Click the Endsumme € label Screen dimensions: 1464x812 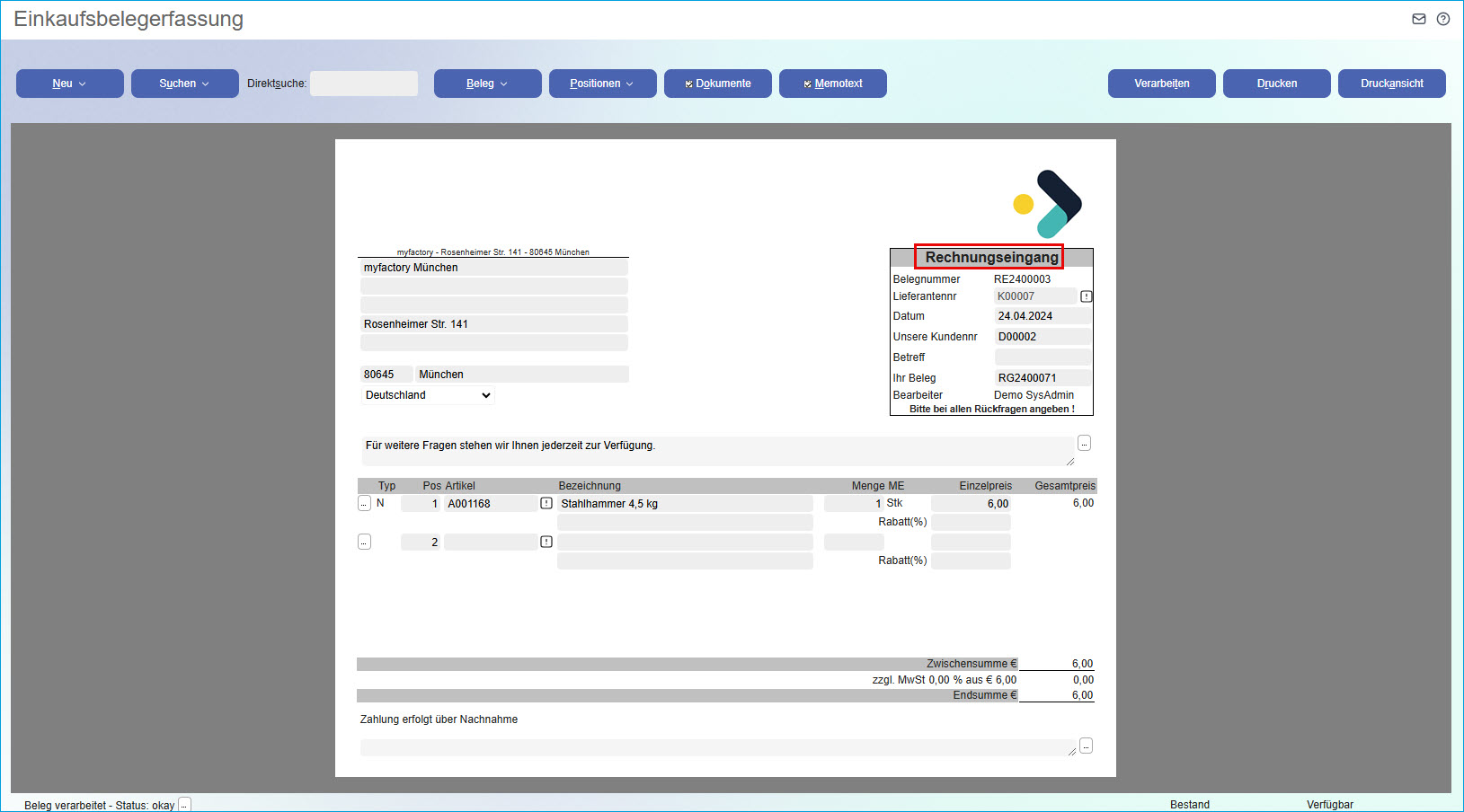point(984,695)
